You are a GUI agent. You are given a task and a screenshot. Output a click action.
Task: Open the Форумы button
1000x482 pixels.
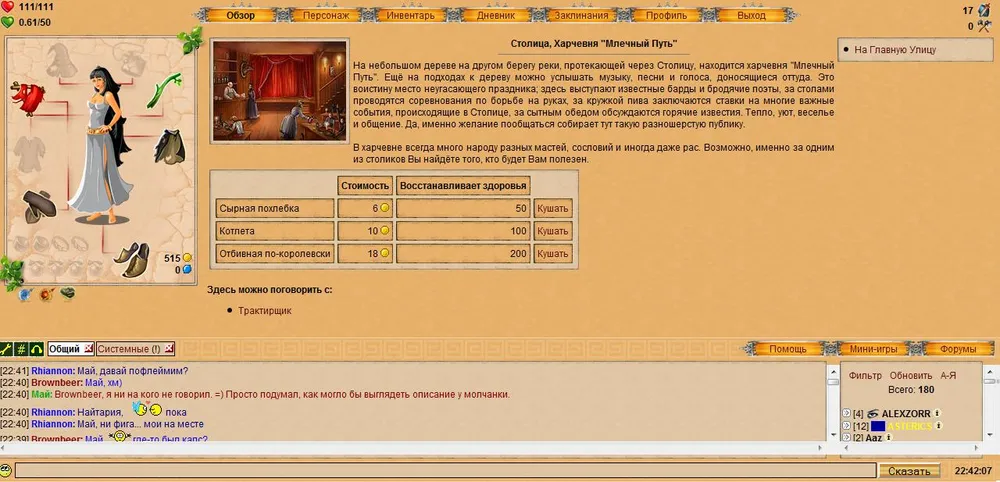pos(958,349)
